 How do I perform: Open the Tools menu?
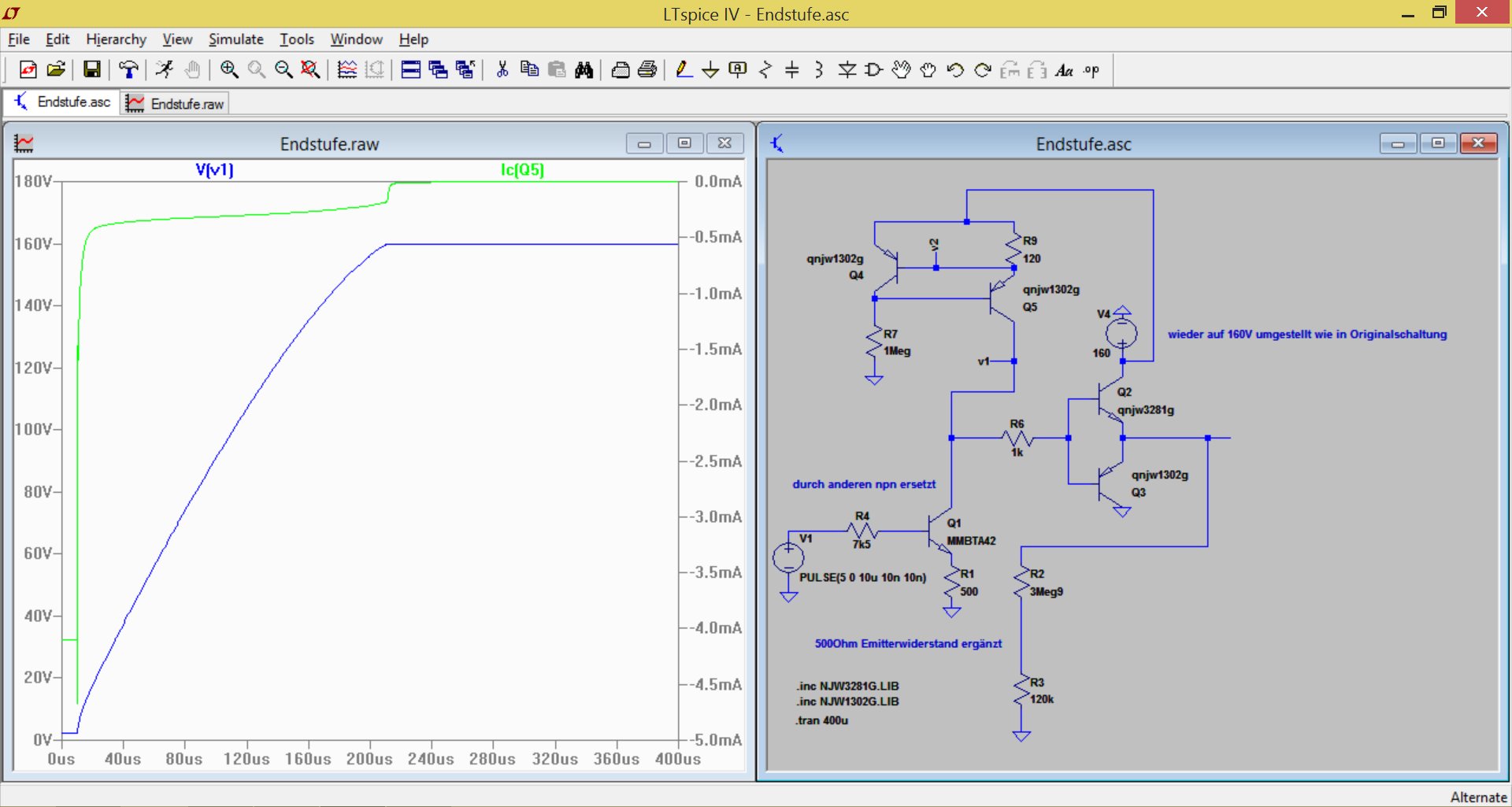[x=297, y=39]
